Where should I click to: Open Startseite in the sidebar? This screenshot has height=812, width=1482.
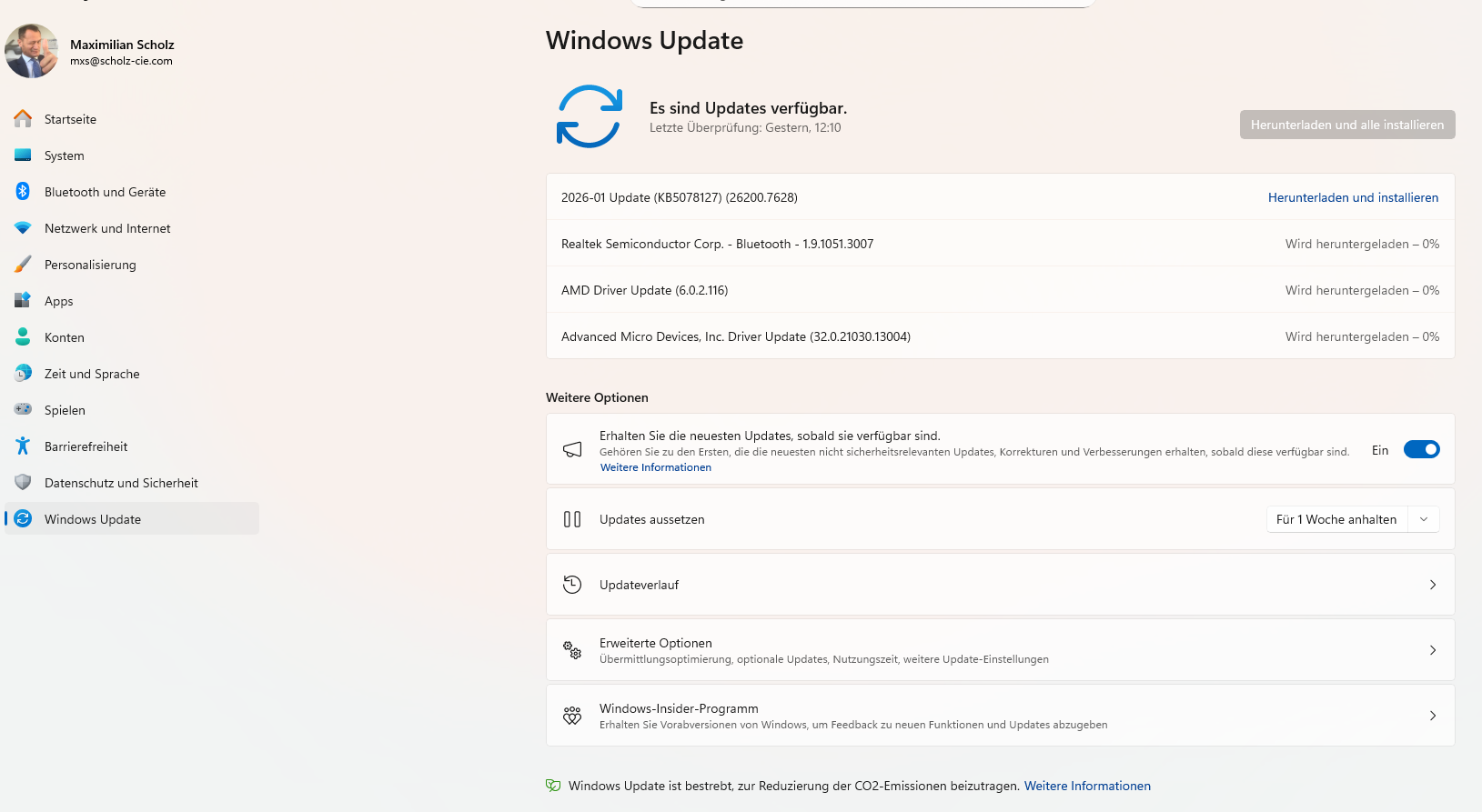coord(132,119)
